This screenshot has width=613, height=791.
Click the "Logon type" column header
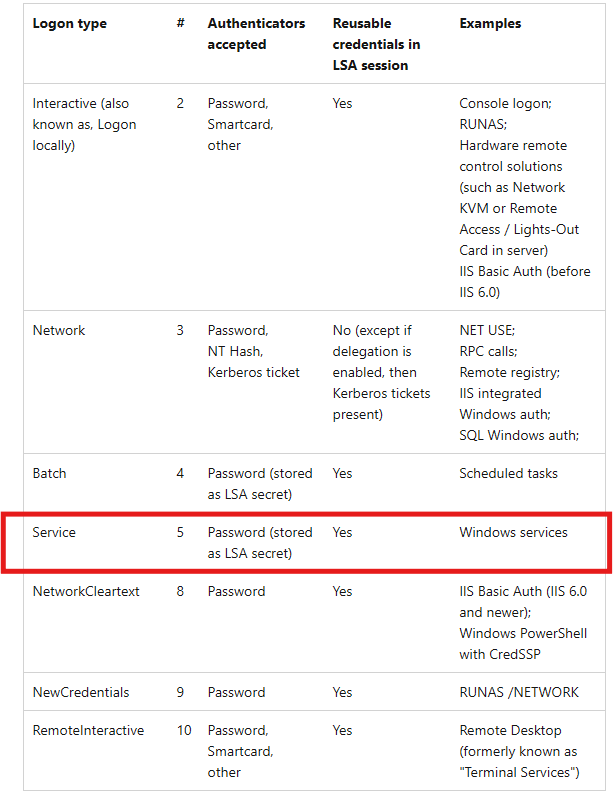pos(69,23)
